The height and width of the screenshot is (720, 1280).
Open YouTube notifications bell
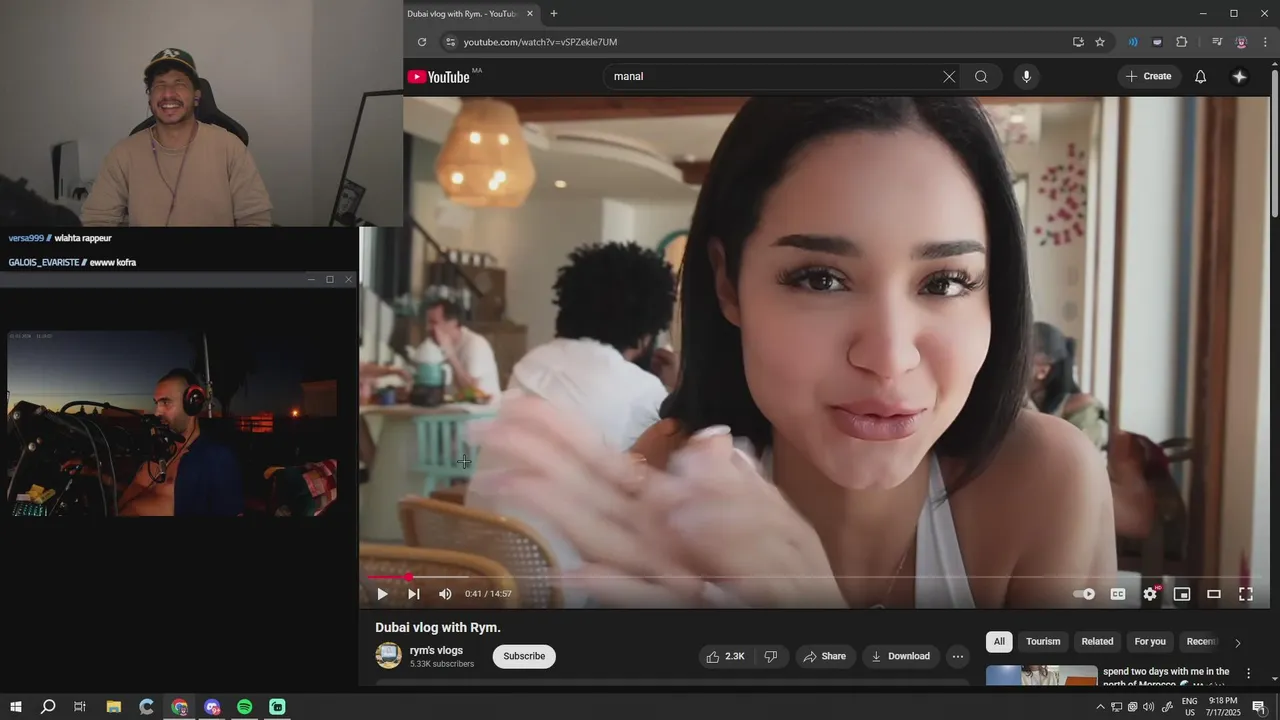pos(1201,77)
